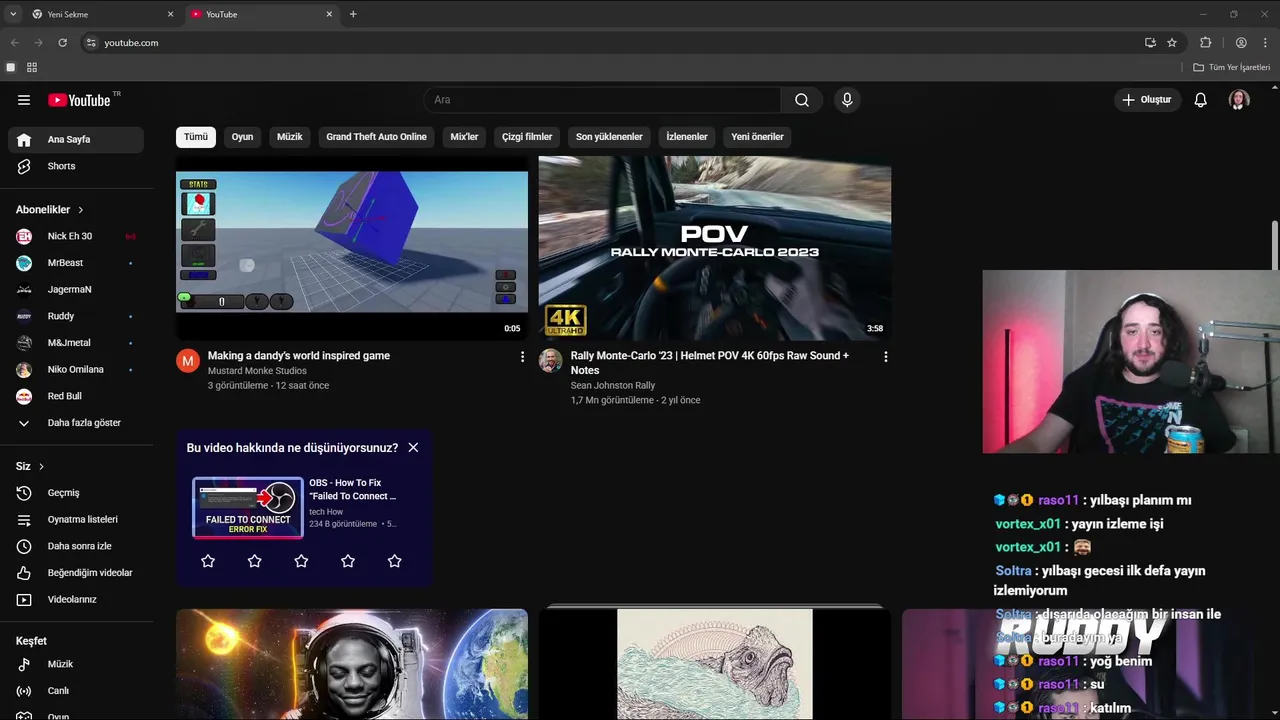The width and height of the screenshot is (1280, 720).
Task: Rate the OBS video three stars
Action: click(x=301, y=561)
